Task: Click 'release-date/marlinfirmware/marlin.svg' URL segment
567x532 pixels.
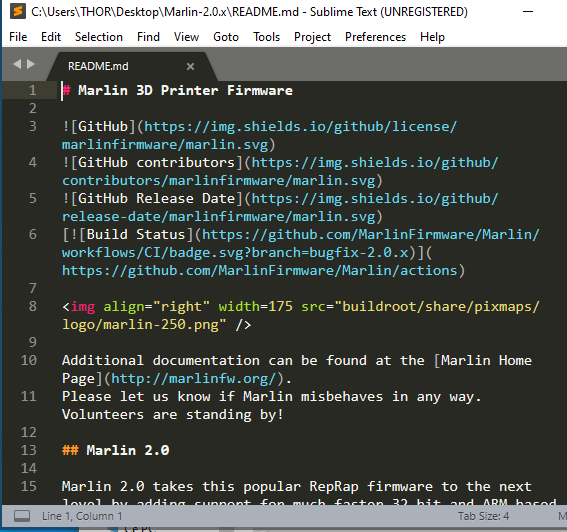Action: point(218,217)
